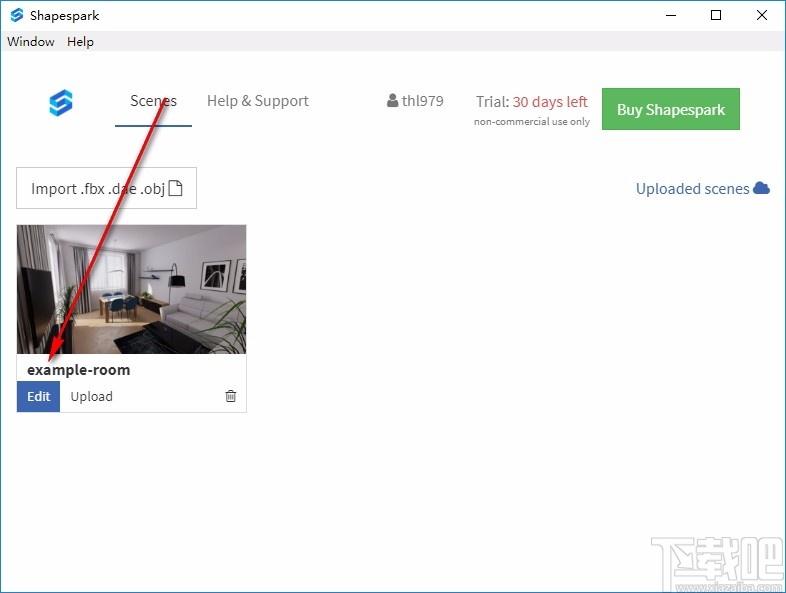Delete example-room with the trash icon

point(231,396)
